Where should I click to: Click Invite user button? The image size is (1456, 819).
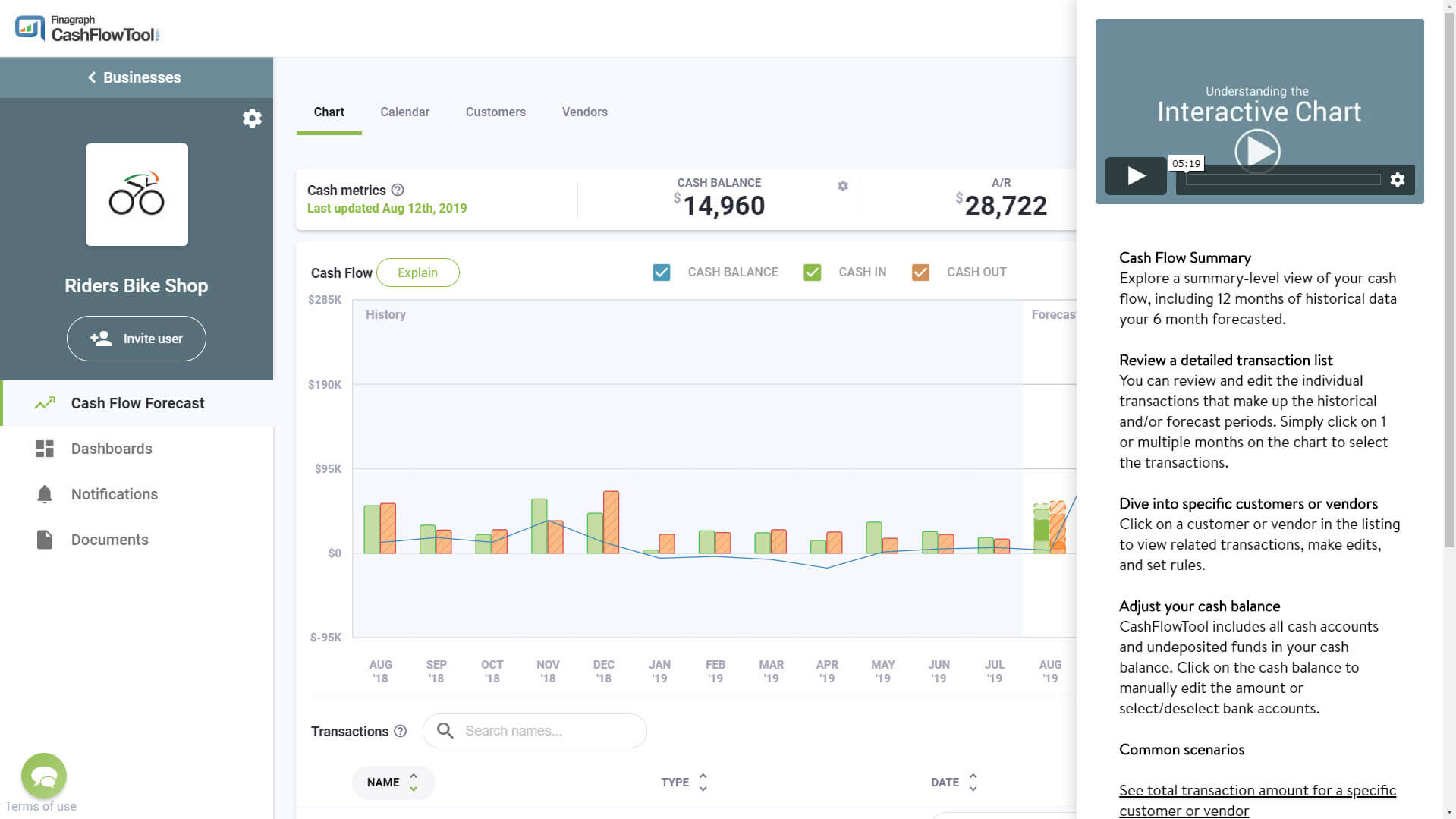tap(137, 339)
